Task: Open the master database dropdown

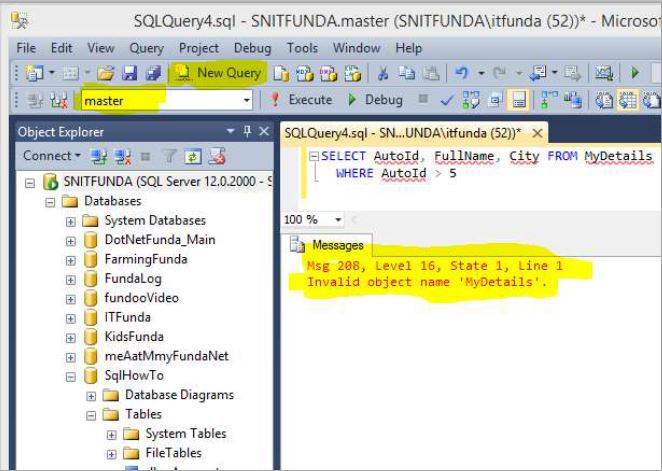Action: tap(246, 100)
